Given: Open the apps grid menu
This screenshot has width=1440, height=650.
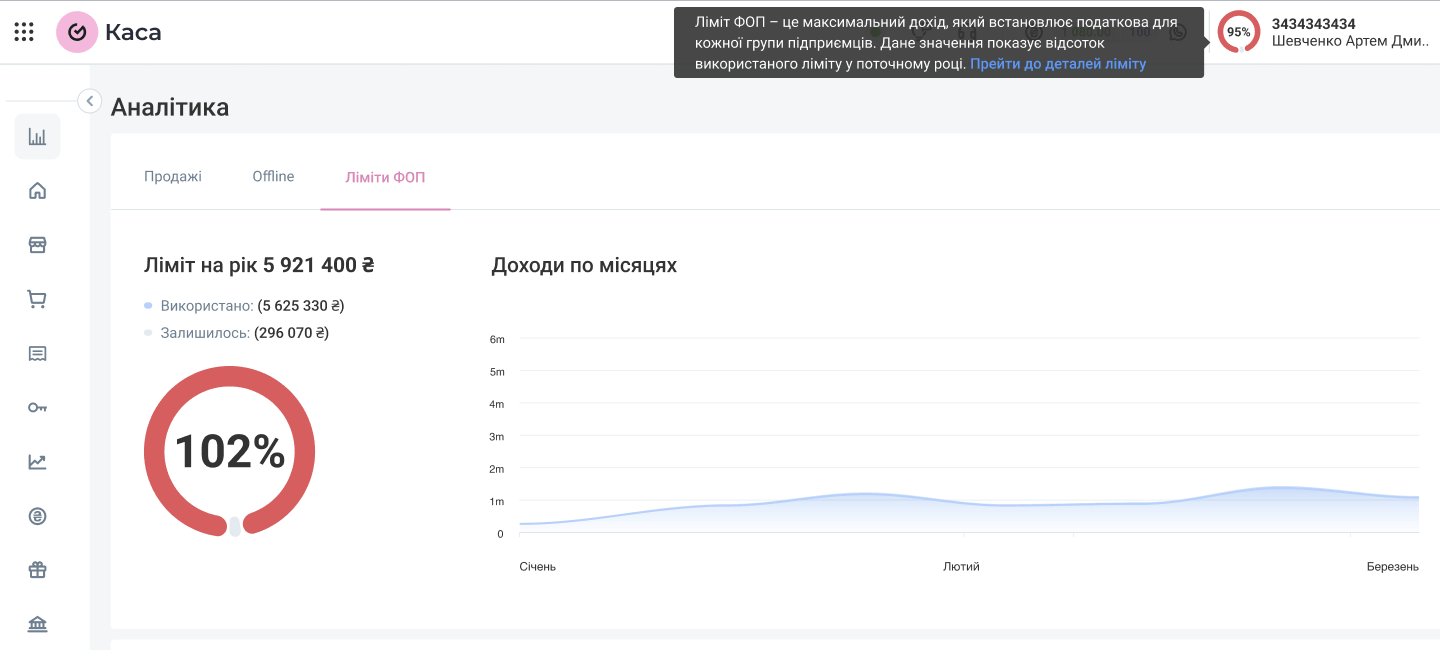Looking at the screenshot, I should pyautogui.click(x=24, y=32).
